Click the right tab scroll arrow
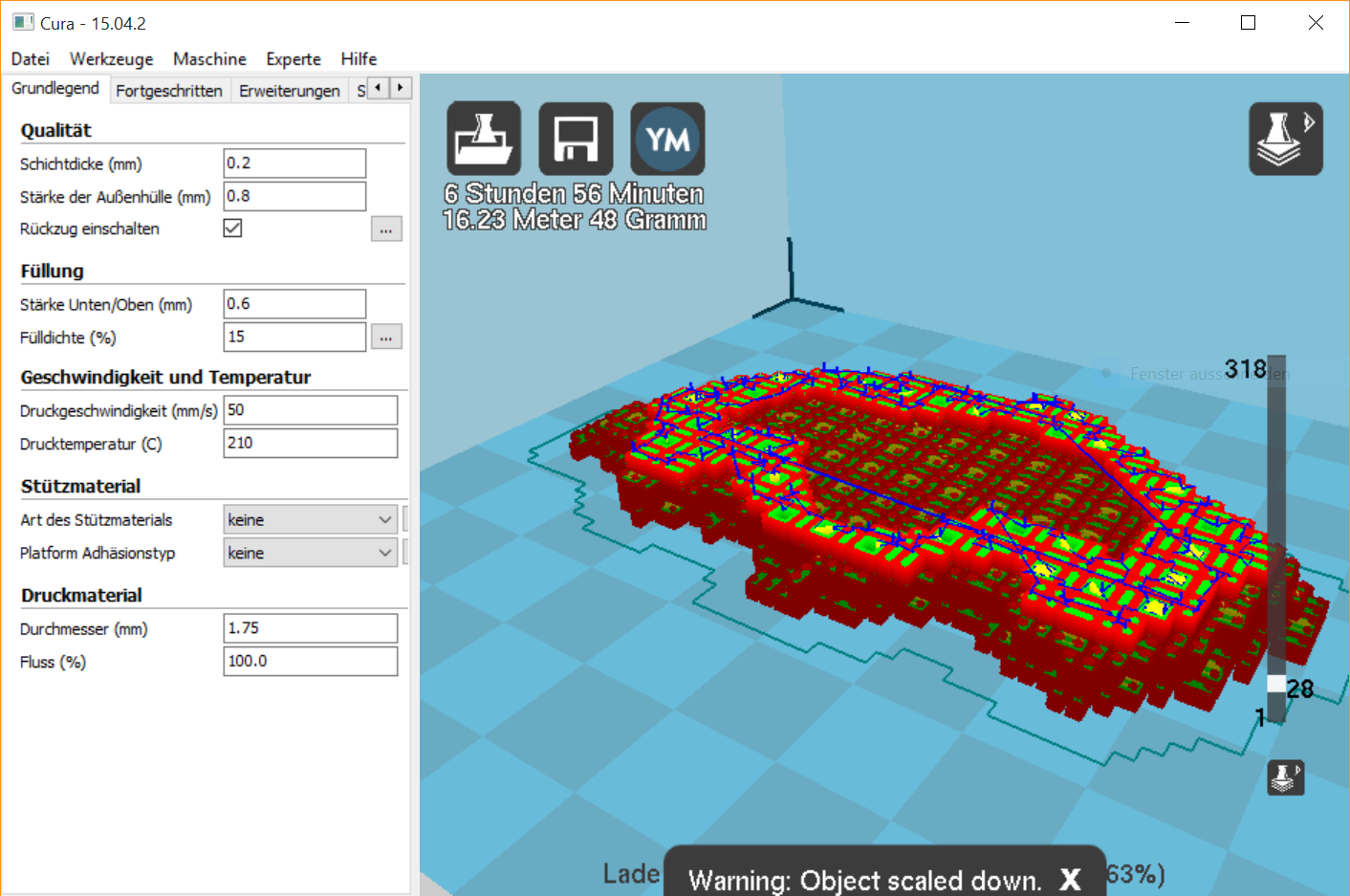 tap(401, 88)
